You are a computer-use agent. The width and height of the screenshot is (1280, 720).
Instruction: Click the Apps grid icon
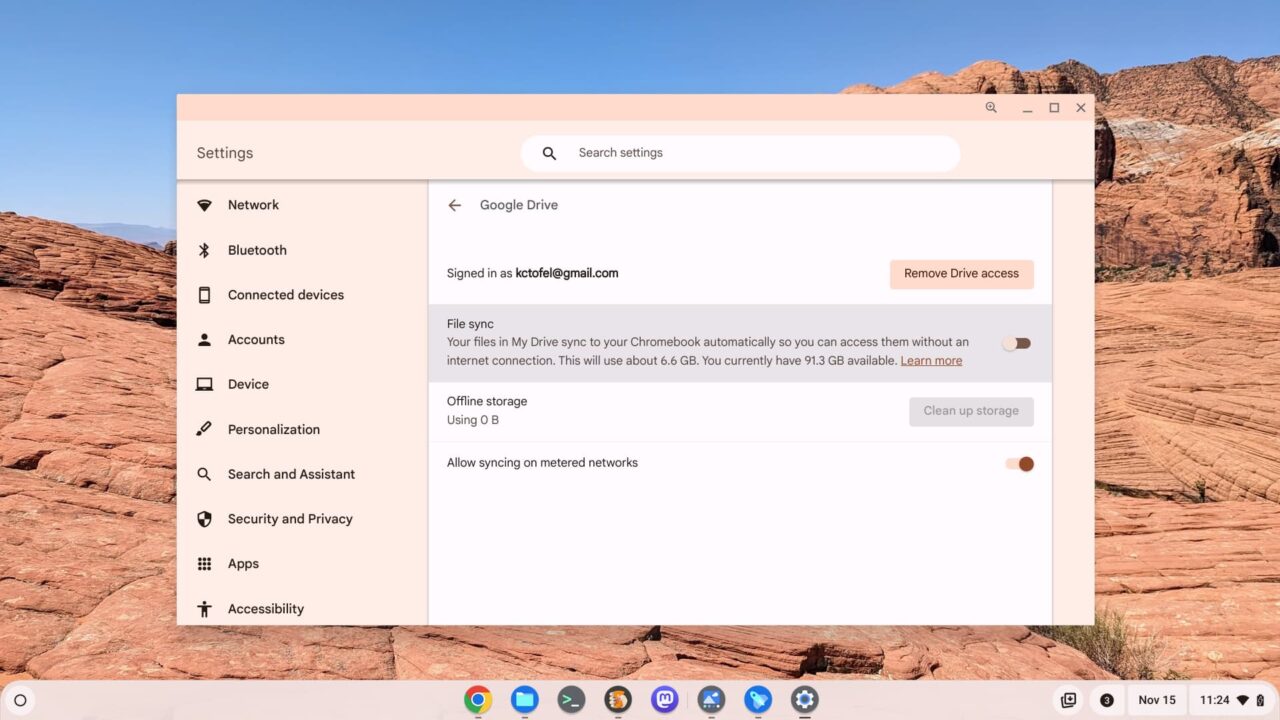[204, 564]
